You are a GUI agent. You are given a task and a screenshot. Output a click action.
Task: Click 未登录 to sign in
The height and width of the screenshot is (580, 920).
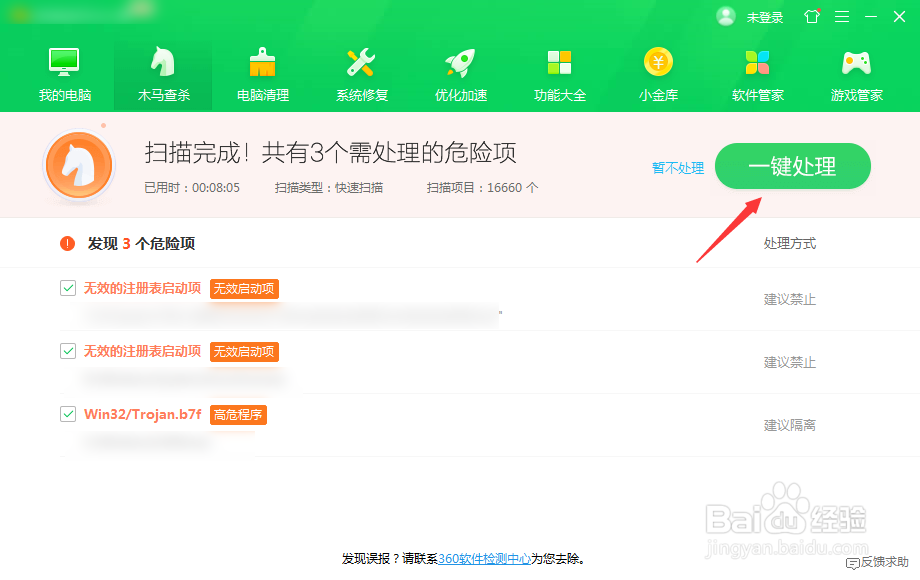[763, 16]
